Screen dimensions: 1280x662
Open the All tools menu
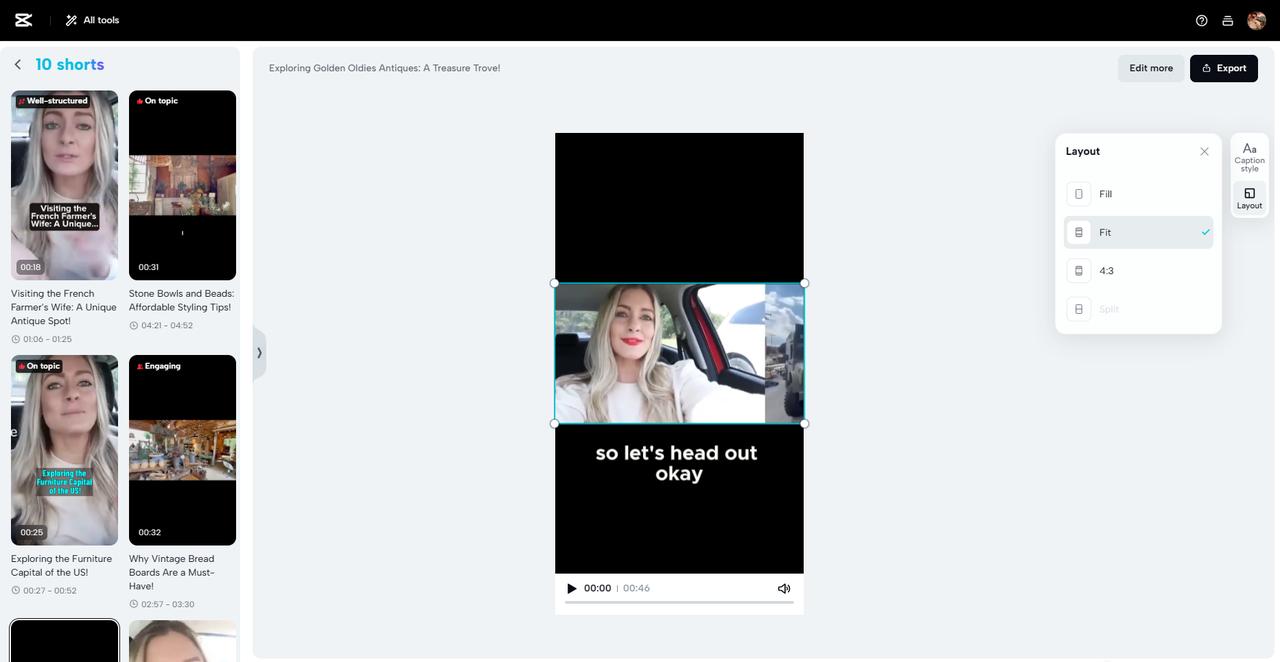click(92, 20)
